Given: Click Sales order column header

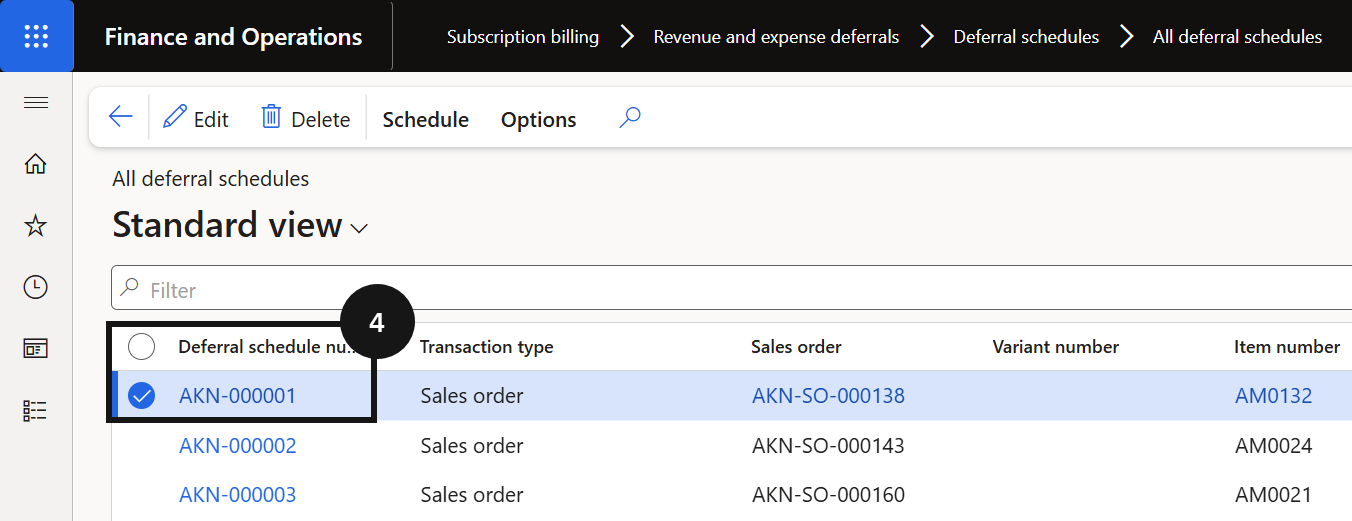Looking at the screenshot, I should 796,347.
